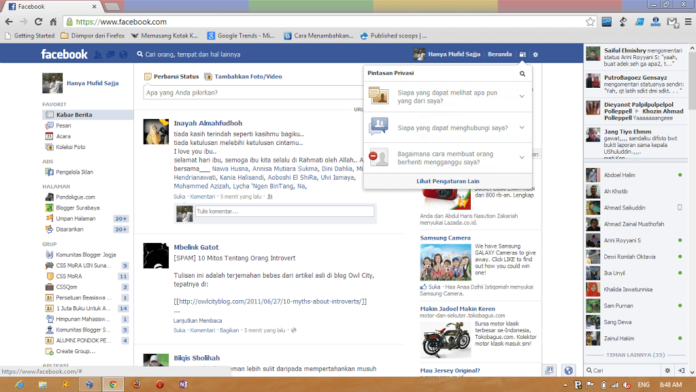696x392 pixels.
Task: Open Inayah Almahfudhoh profile name
Action: 208,123
